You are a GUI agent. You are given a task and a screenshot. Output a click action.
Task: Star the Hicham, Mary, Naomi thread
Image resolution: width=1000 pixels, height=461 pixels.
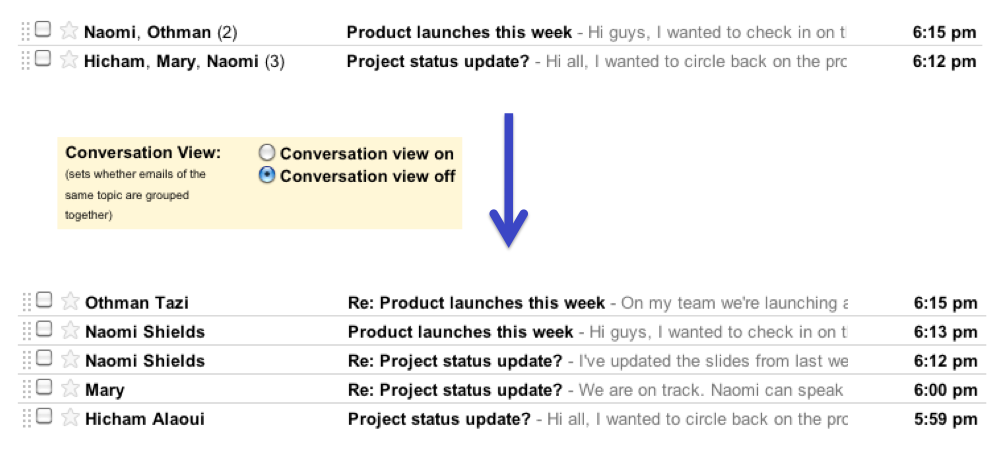click(69, 60)
